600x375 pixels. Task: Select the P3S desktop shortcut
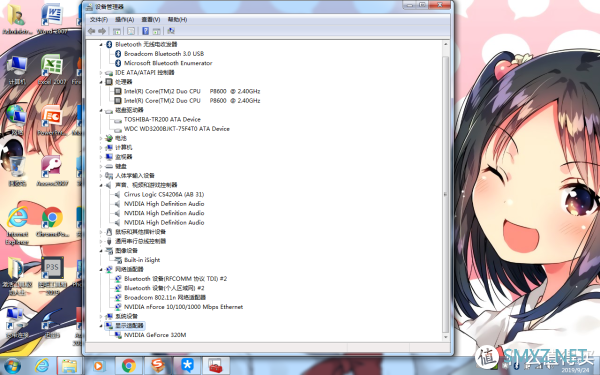[x=52, y=276]
